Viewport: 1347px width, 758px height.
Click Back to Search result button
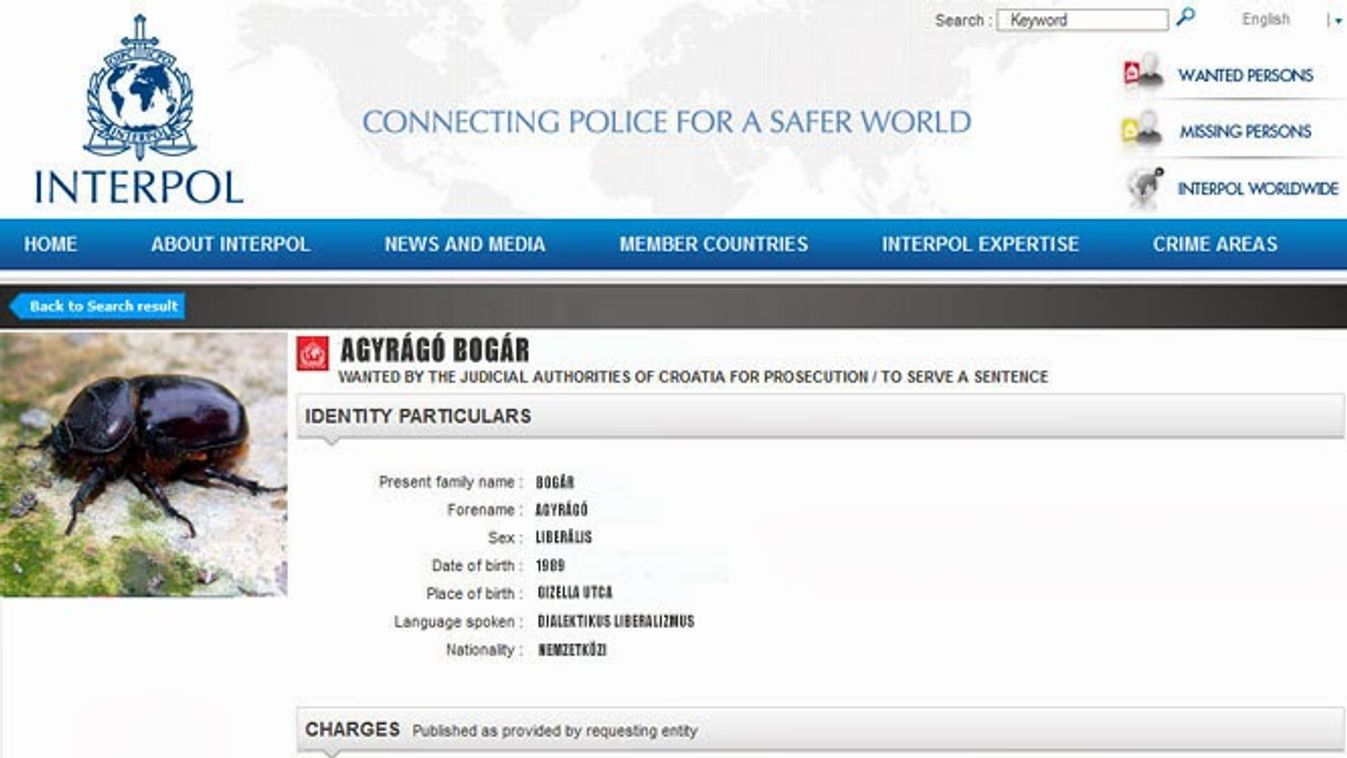pos(98,306)
